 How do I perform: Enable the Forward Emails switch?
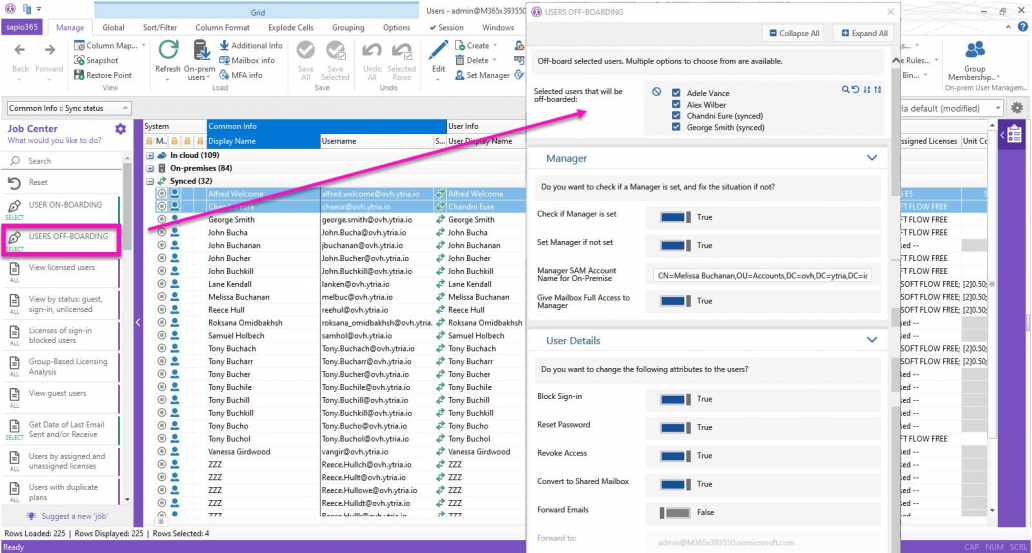[676, 512]
